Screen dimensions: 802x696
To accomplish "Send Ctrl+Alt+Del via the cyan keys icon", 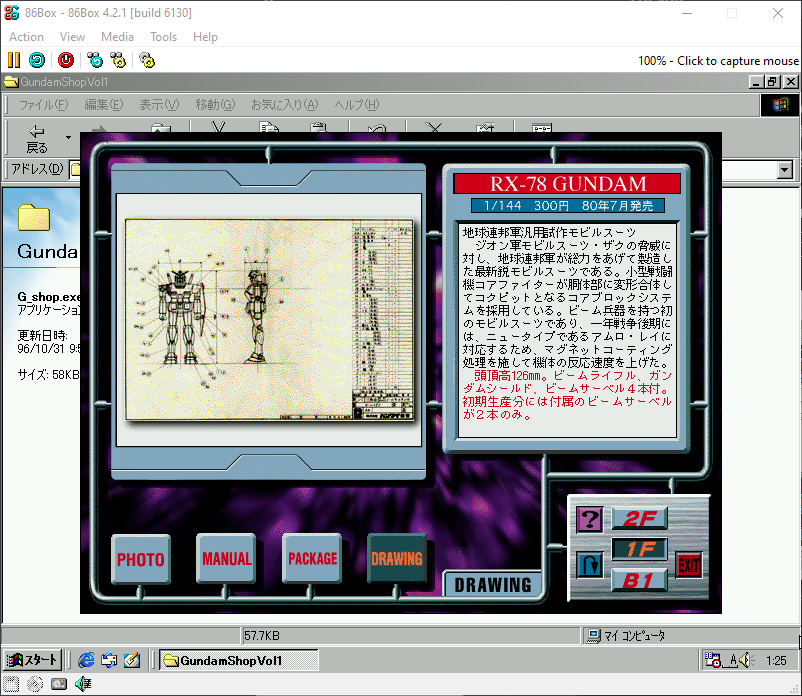I will click(x=95, y=60).
